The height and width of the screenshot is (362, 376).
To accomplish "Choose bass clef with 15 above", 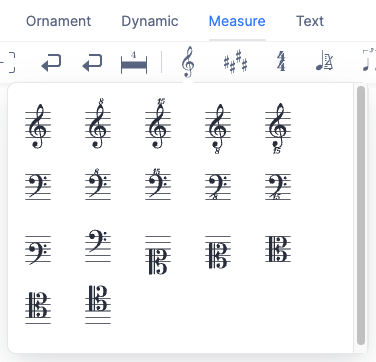I will click(x=158, y=184).
